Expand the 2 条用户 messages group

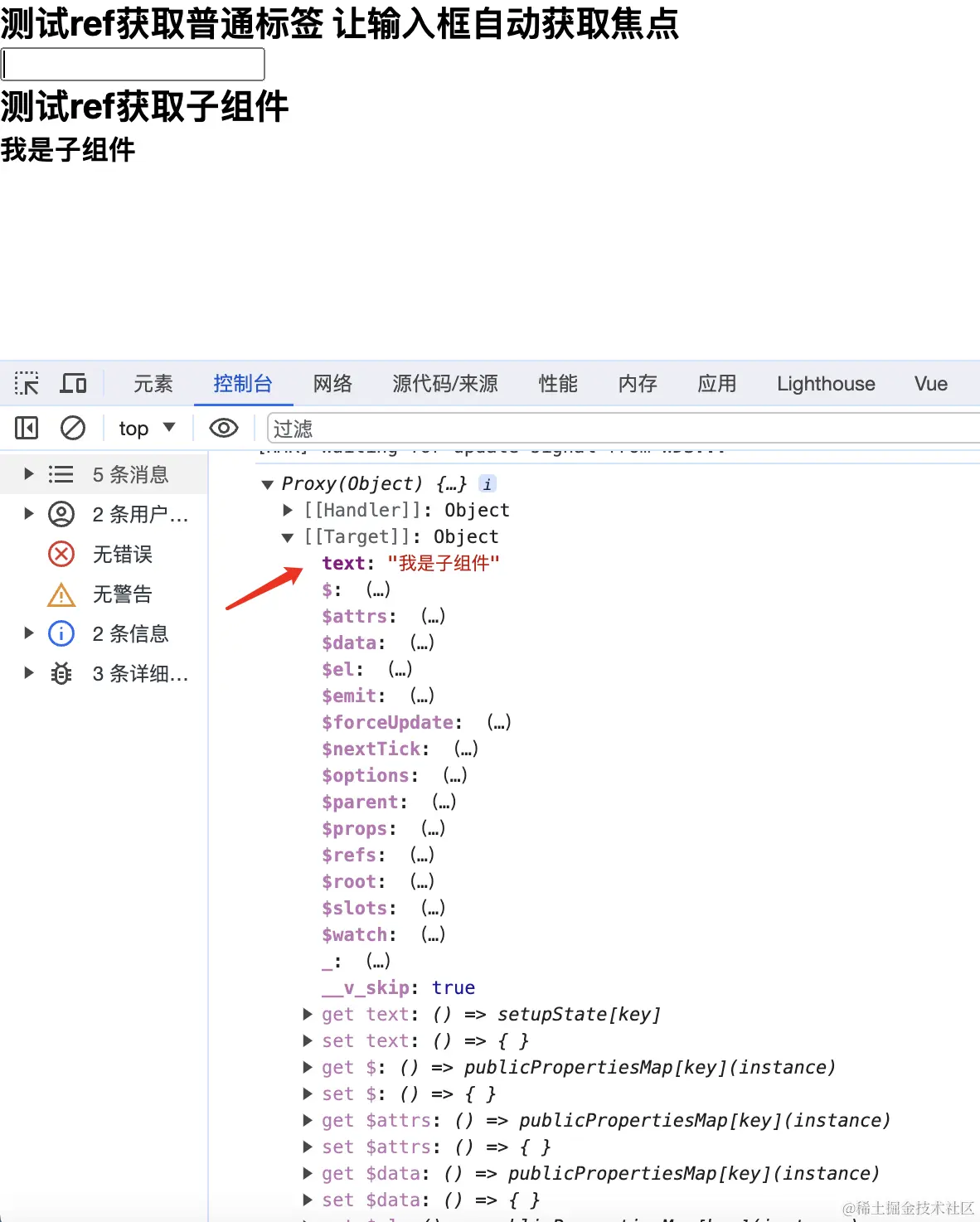(29, 514)
